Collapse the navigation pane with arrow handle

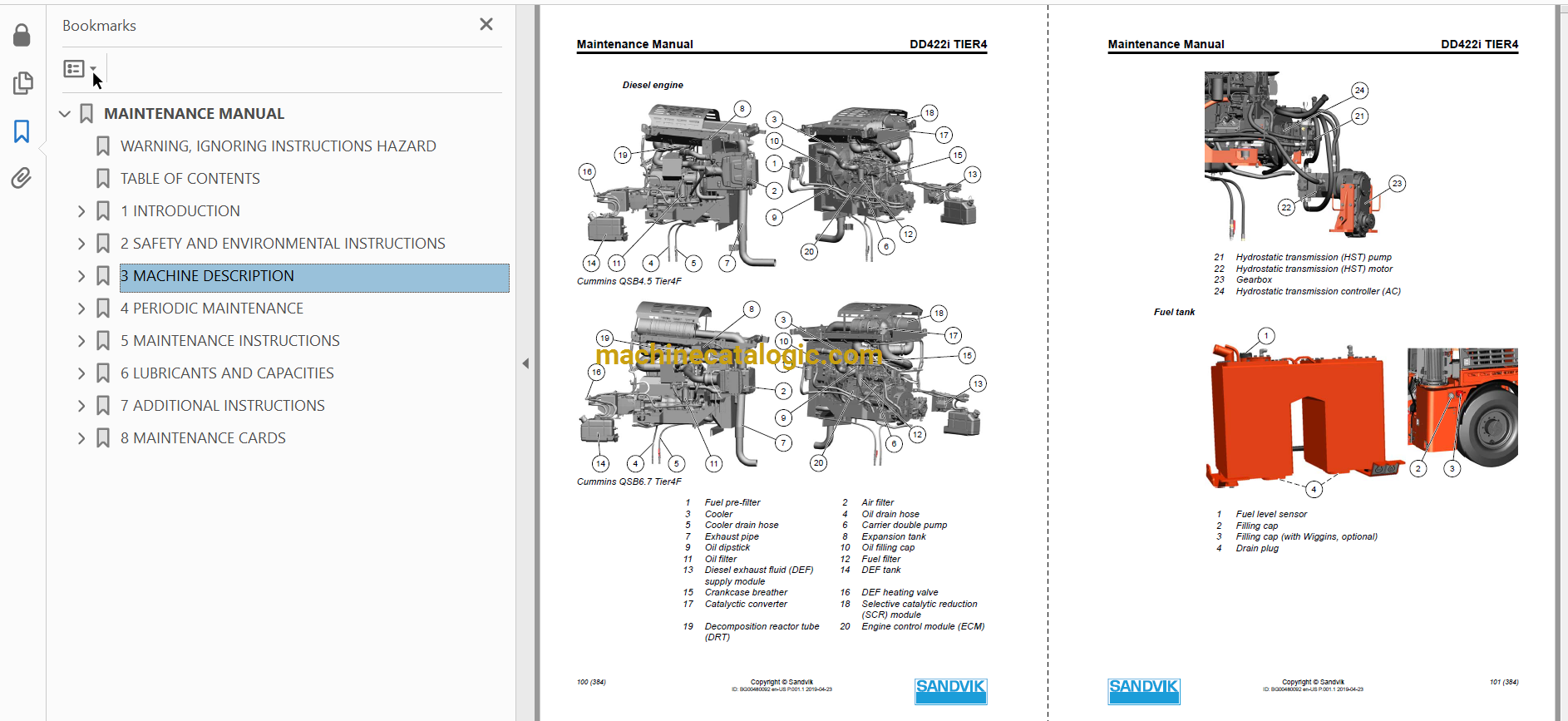[x=525, y=363]
